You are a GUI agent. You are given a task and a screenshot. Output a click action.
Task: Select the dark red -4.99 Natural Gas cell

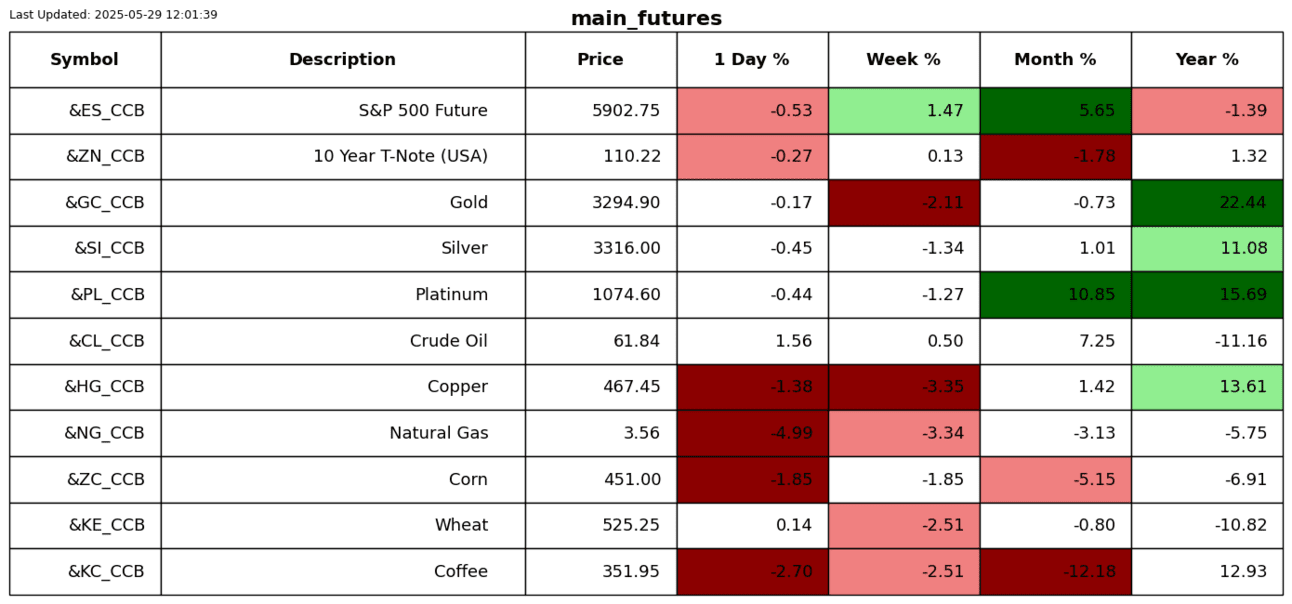752,433
